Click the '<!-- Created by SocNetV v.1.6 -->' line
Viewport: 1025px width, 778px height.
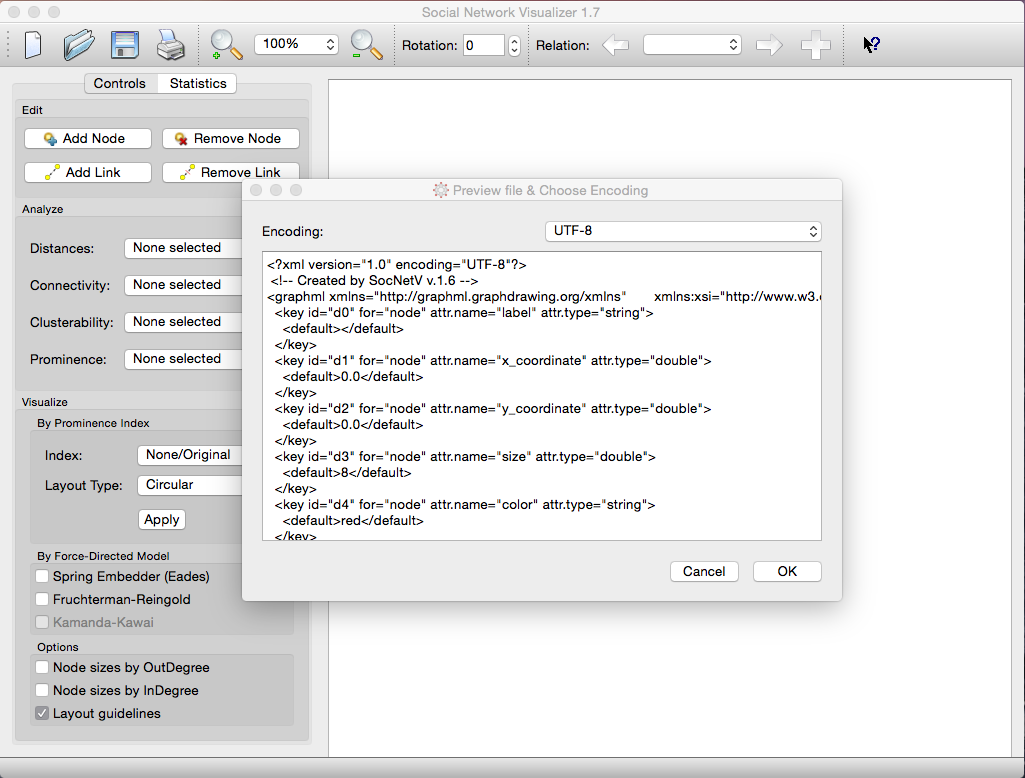point(374,280)
